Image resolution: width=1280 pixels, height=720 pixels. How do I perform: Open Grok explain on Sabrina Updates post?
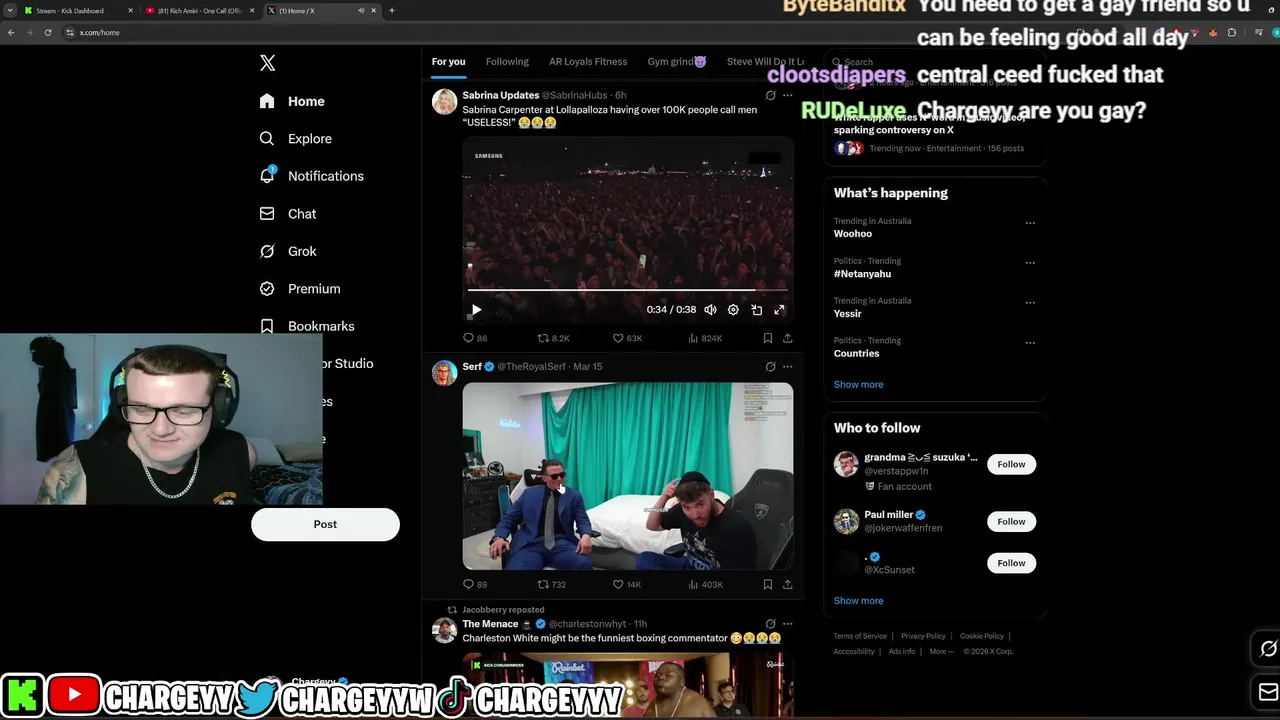coord(770,96)
